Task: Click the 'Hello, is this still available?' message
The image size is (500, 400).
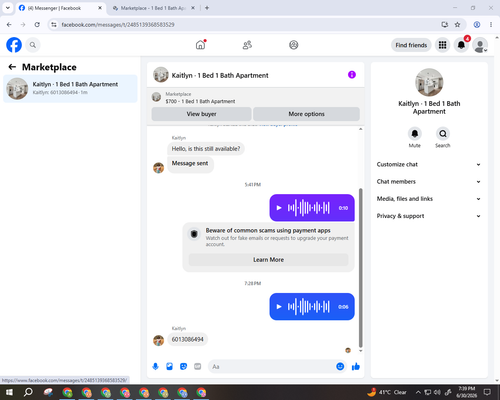Action: point(206,149)
